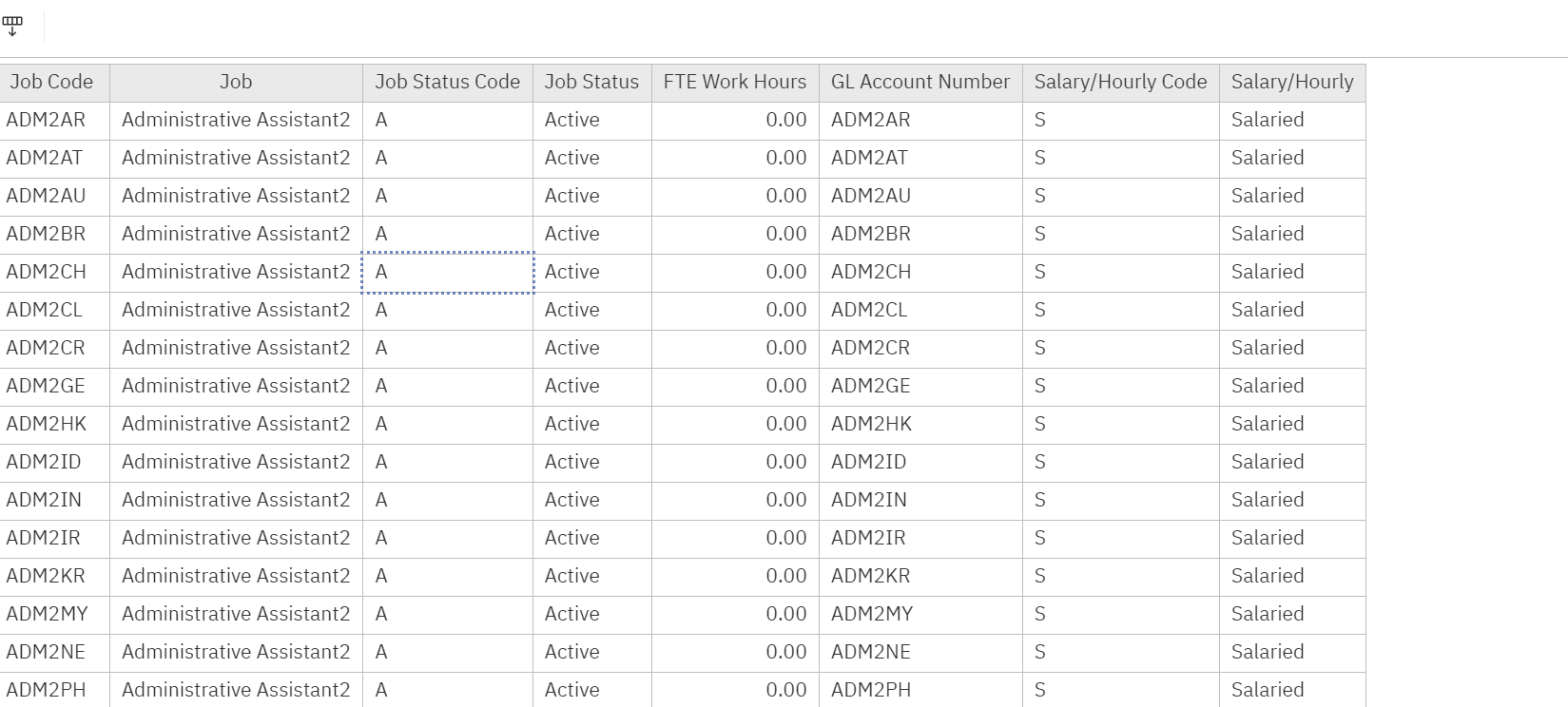Image resolution: width=1568 pixels, height=707 pixels.
Task: Click Job Code cell ADM2NE
Action: (x=54, y=653)
